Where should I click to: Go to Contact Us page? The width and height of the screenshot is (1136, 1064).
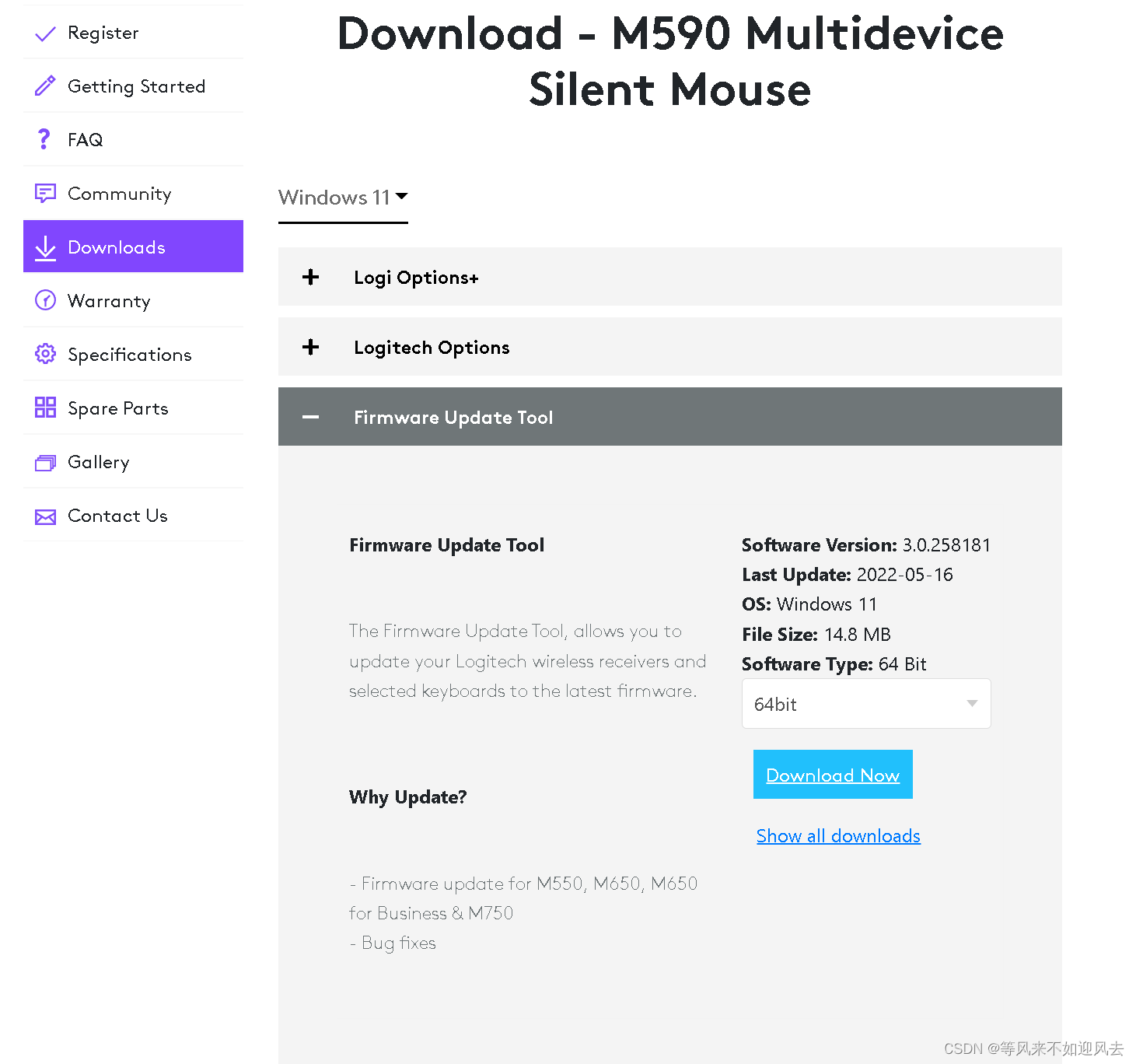click(x=133, y=516)
